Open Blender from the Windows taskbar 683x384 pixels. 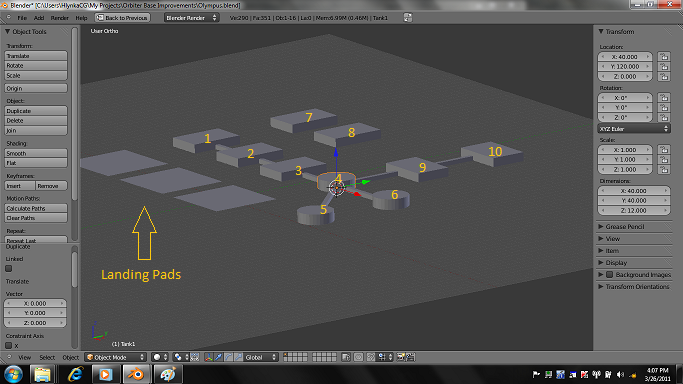point(136,374)
